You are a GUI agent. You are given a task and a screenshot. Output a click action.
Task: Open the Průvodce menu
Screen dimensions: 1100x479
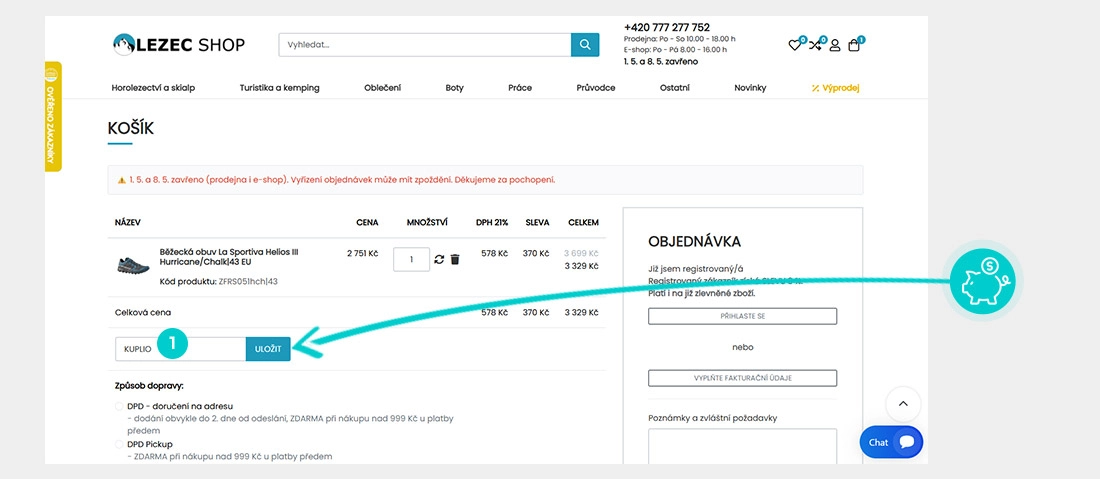[x=596, y=88]
